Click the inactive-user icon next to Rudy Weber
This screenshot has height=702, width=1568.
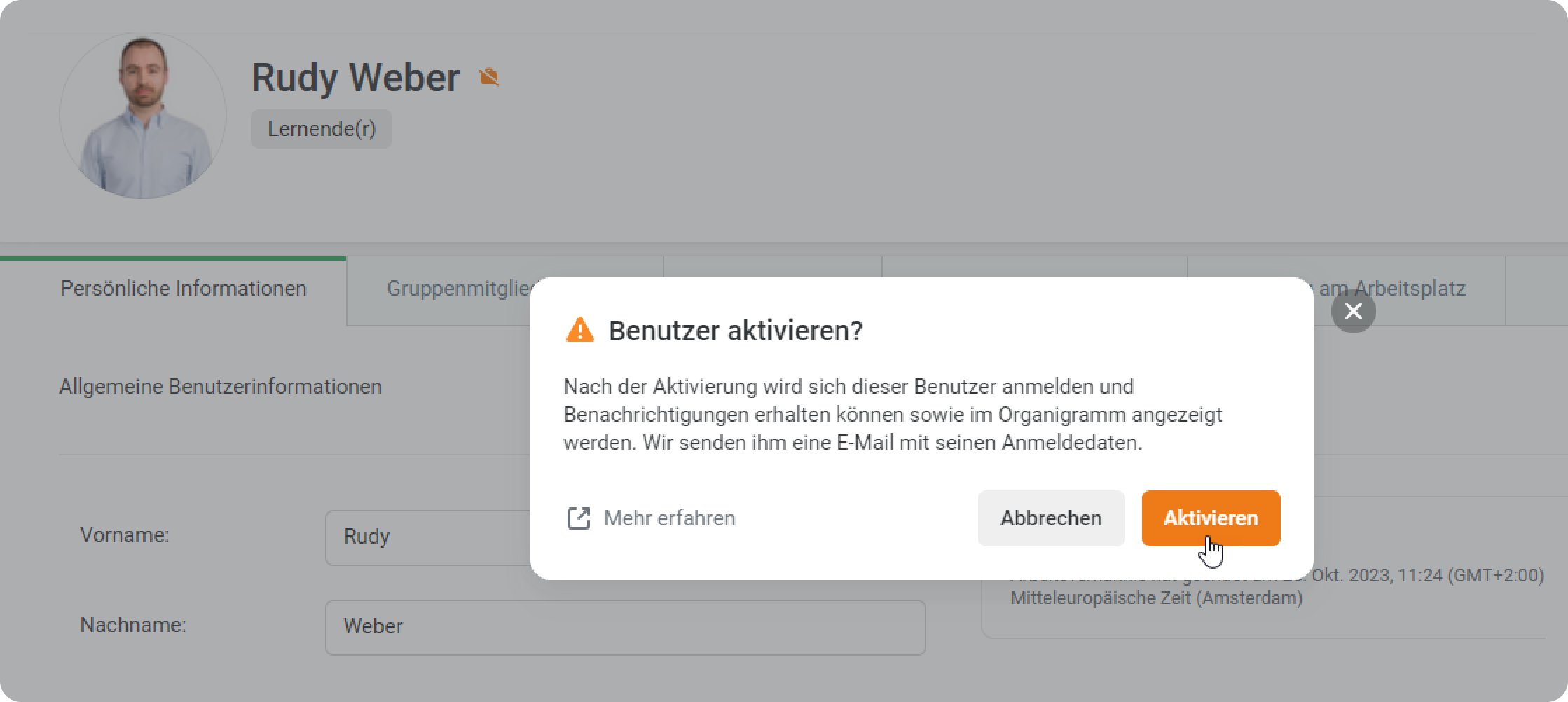coord(489,77)
